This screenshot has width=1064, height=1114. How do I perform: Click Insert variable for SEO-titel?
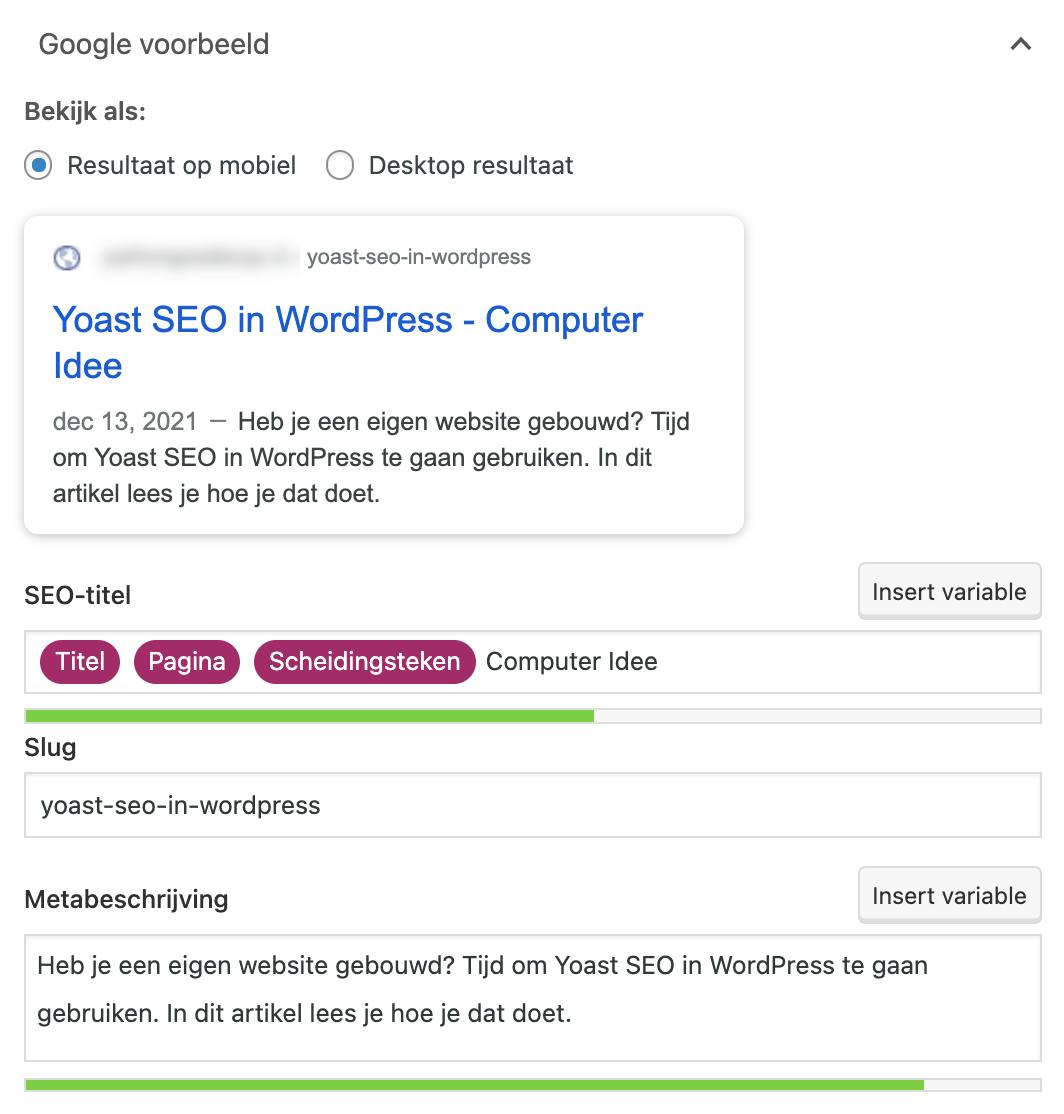click(x=948, y=592)
